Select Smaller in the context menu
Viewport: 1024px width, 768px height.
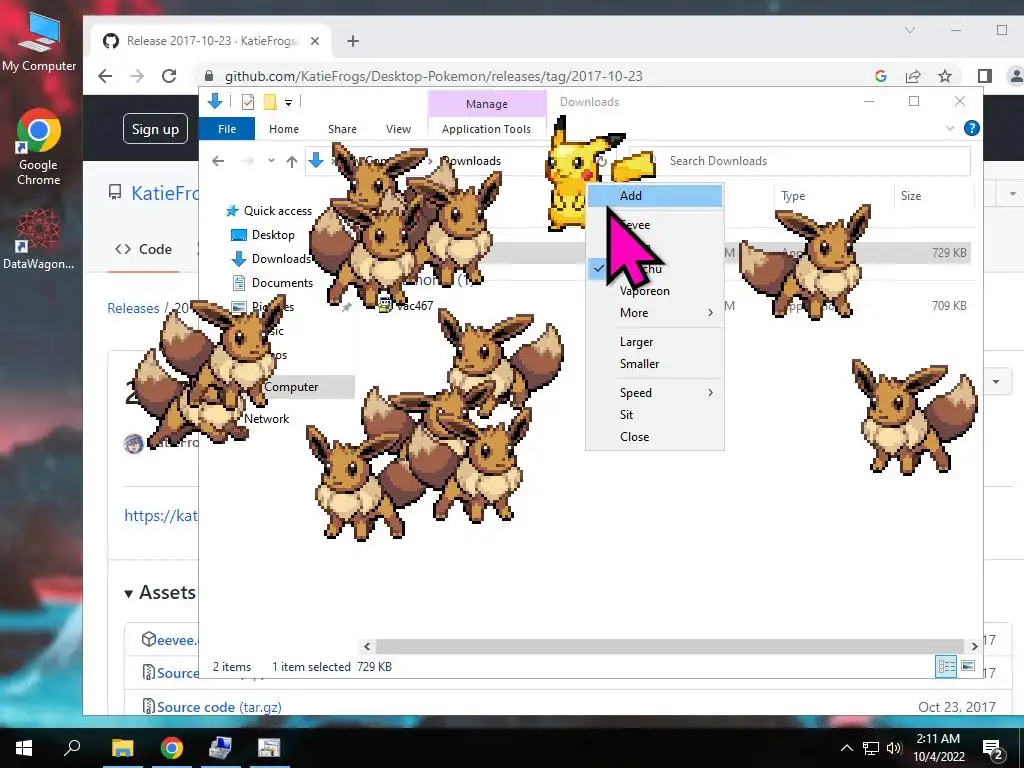pyautogui.click(x=654, y=364)
